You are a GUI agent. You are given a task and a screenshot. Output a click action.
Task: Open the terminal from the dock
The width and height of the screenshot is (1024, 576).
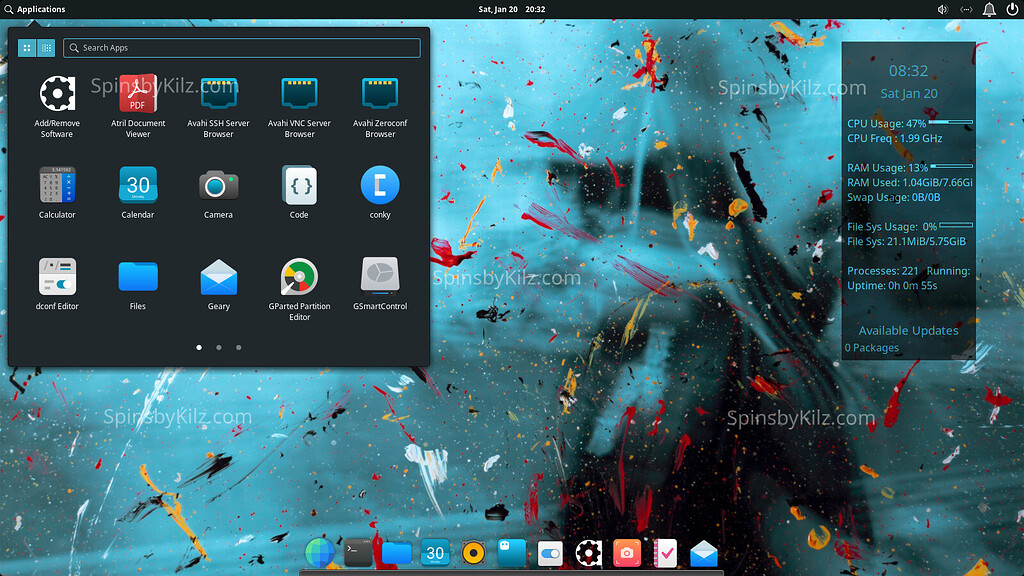(x=356, y=552)
